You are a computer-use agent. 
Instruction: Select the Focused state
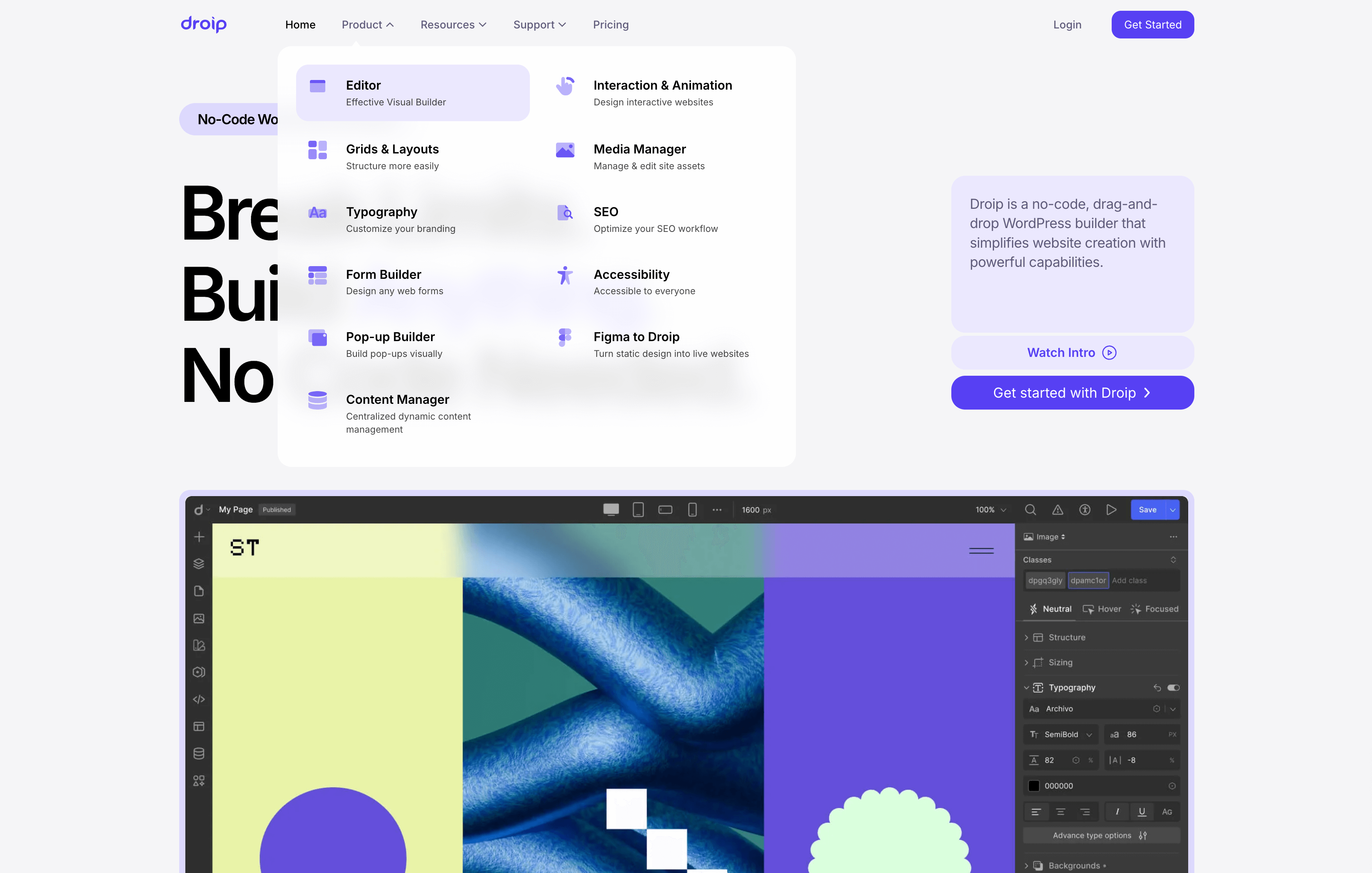[1154, 608]
